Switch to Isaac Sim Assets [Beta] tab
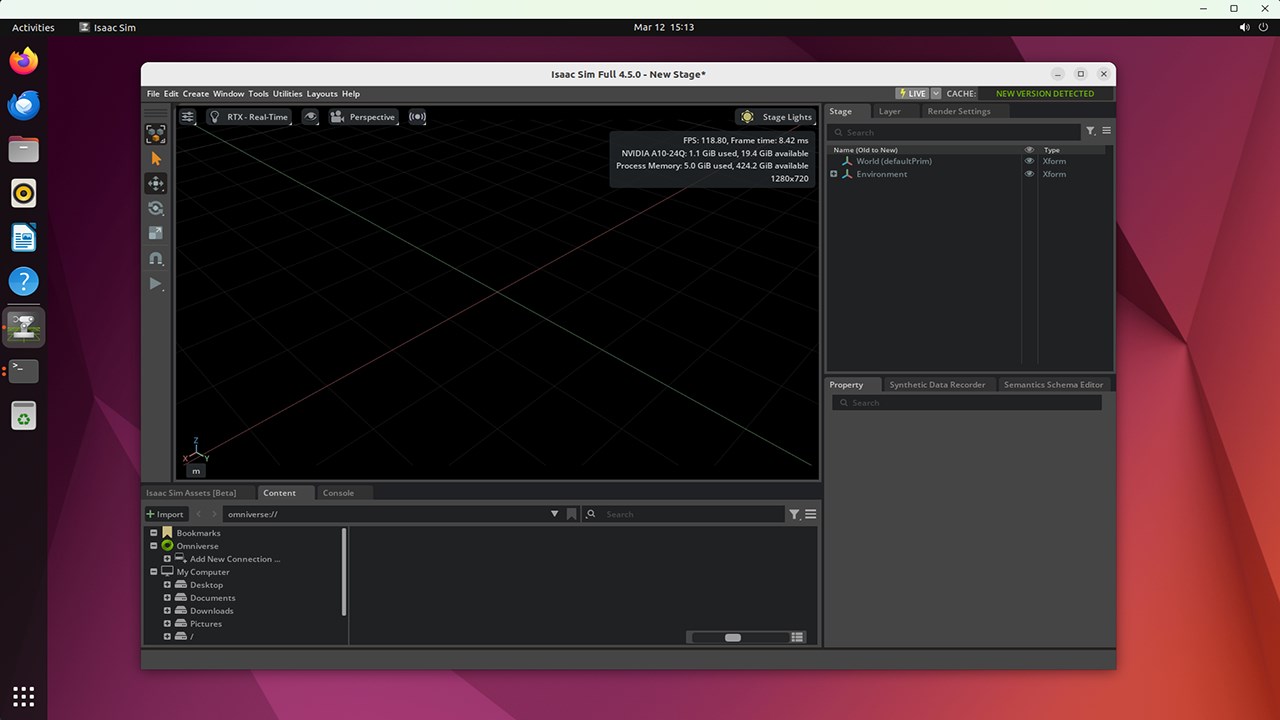Screen dimensions: 1280x720 [x=191, y=493]
